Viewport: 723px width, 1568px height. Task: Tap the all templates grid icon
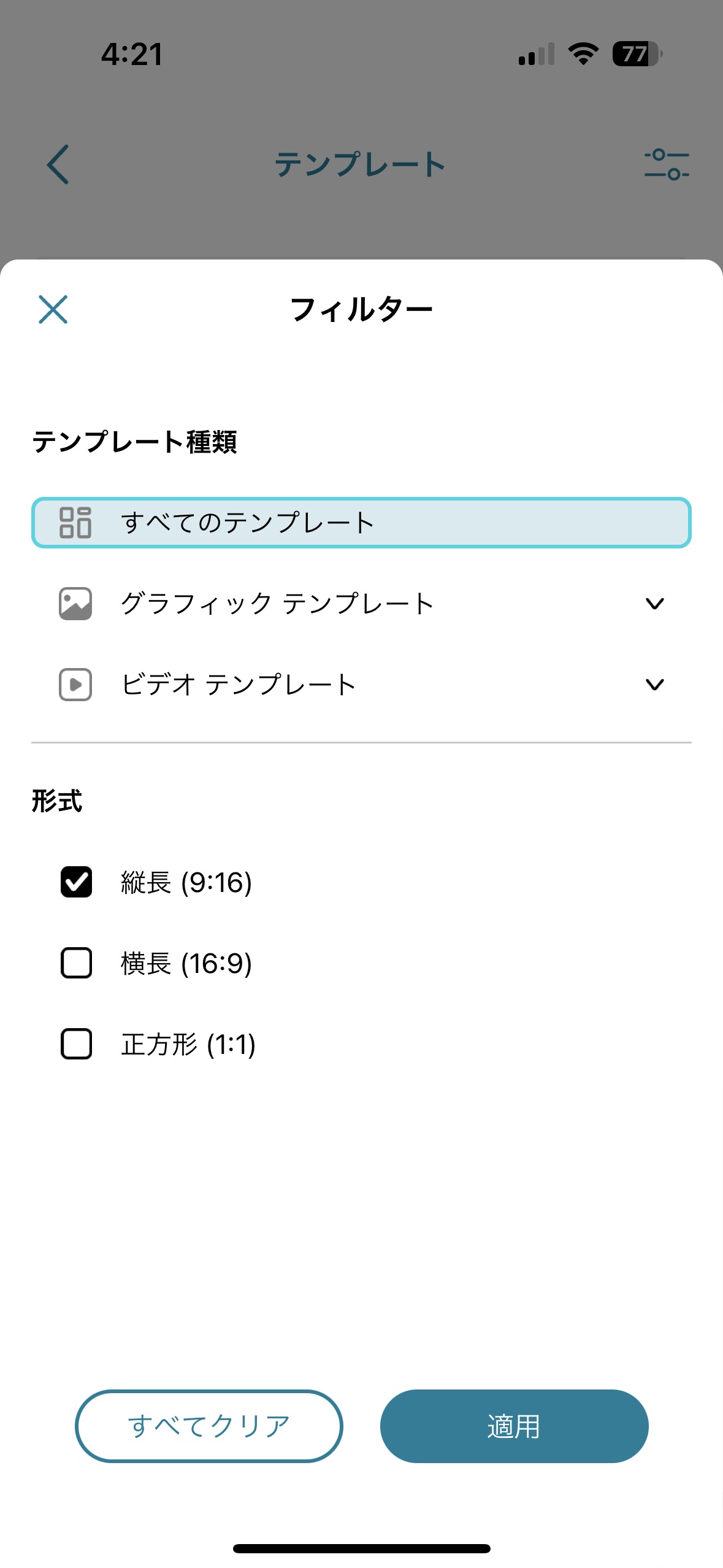point(75,523)
